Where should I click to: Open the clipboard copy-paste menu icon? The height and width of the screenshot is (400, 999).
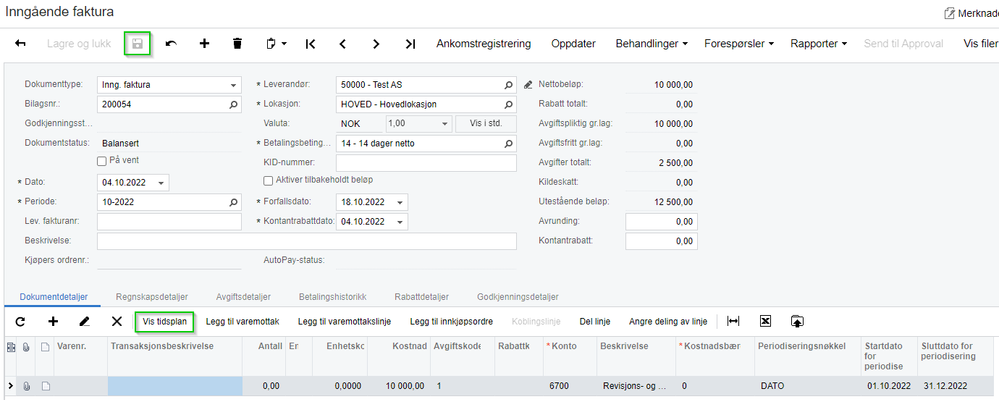(276, 43)
